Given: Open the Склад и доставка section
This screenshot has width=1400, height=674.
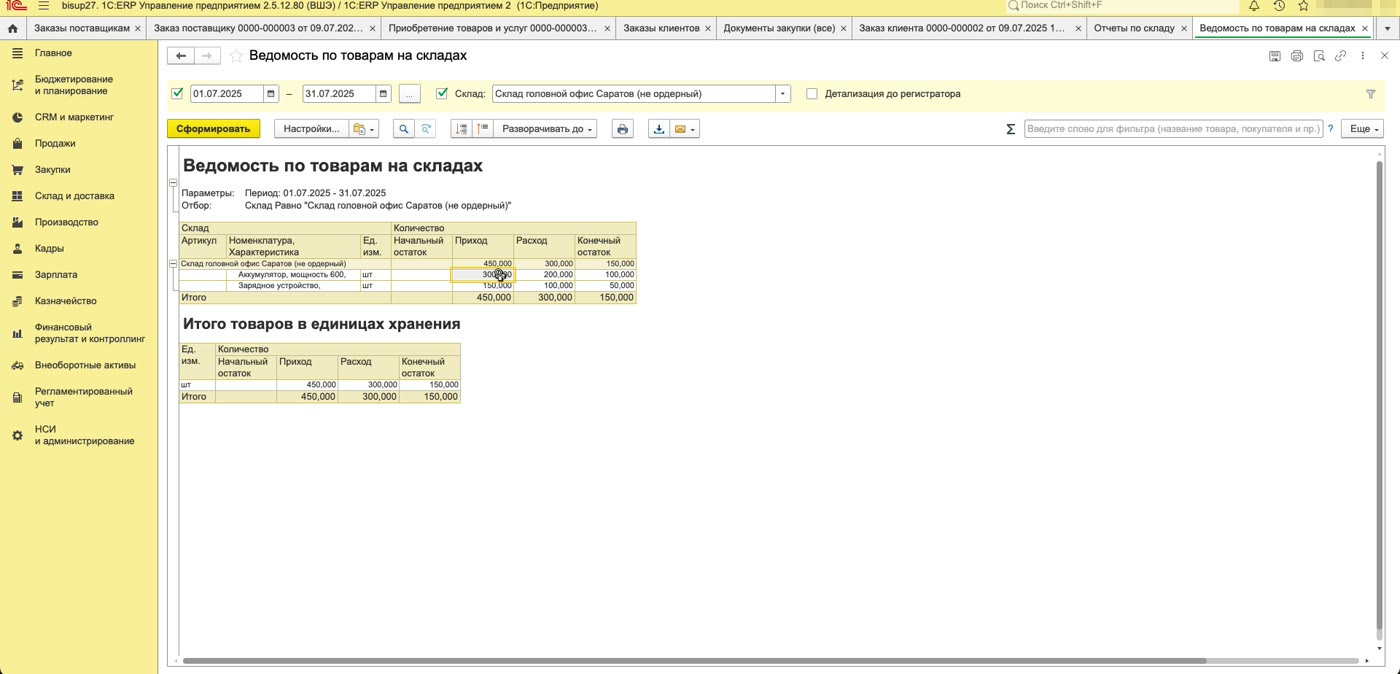Looking at the screenshot, I should point(74,196).
